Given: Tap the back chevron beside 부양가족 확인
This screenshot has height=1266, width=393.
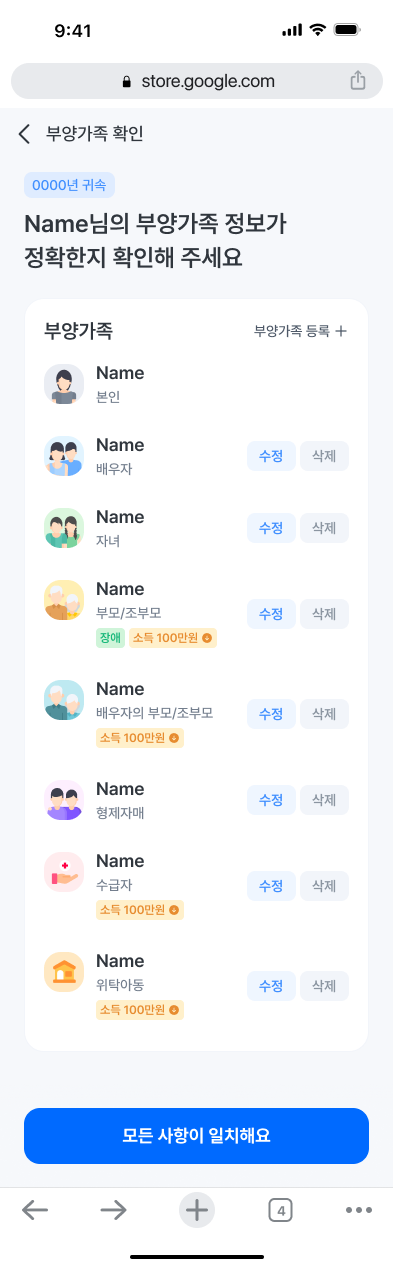Looking at the screenshot, I should [24, 134].
